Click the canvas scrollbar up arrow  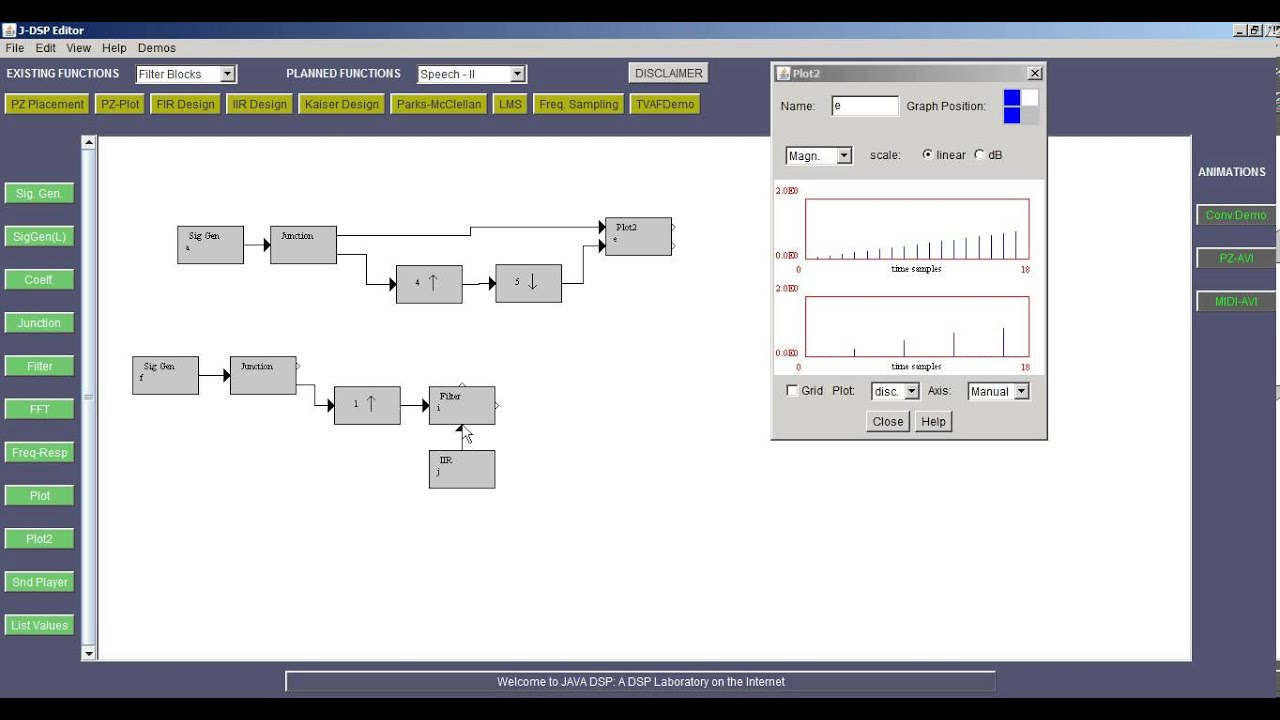click(89, 143)
